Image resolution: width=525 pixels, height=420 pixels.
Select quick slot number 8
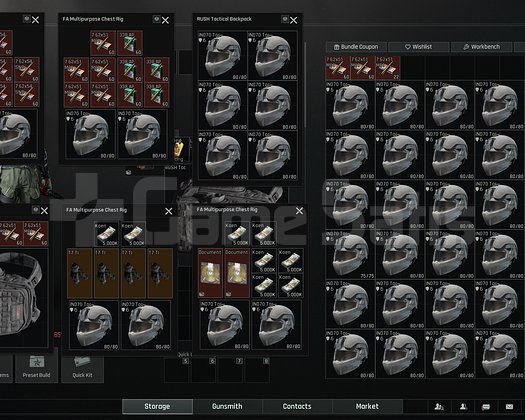(x=257, y=370)
